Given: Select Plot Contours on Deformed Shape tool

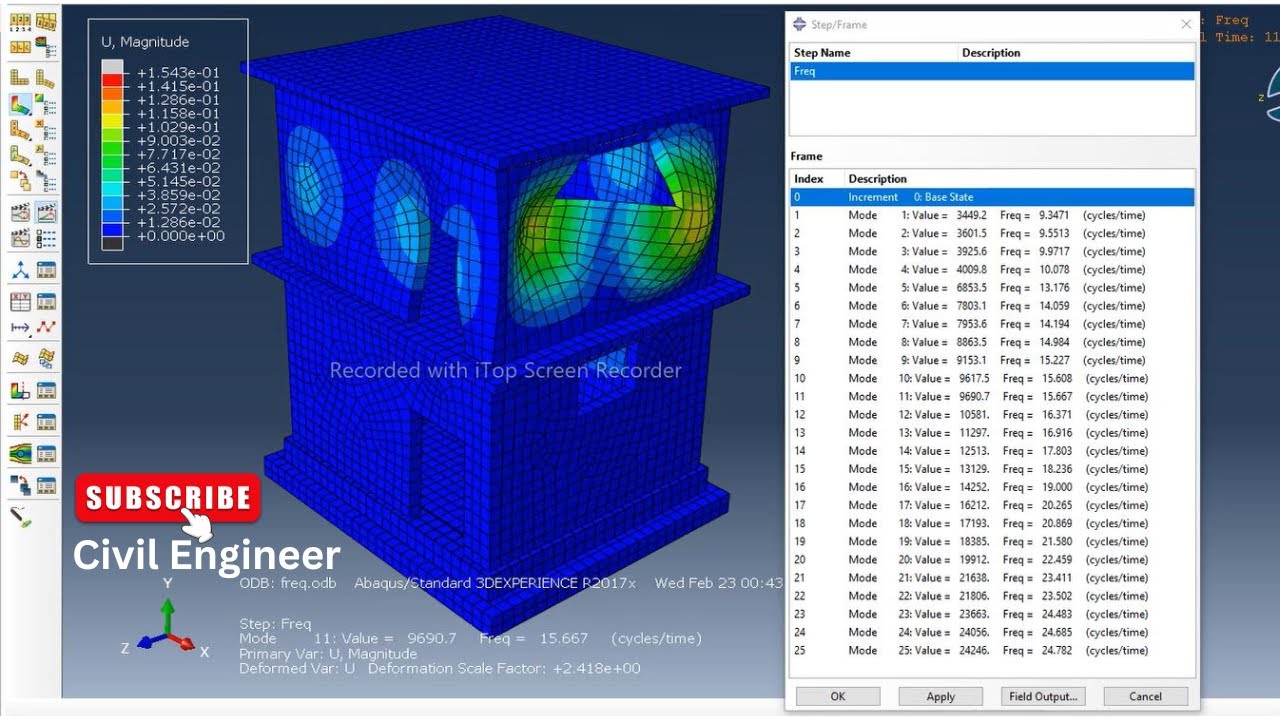Looking at the screenshot, I should pyautogui.click(x=19, y=104).
